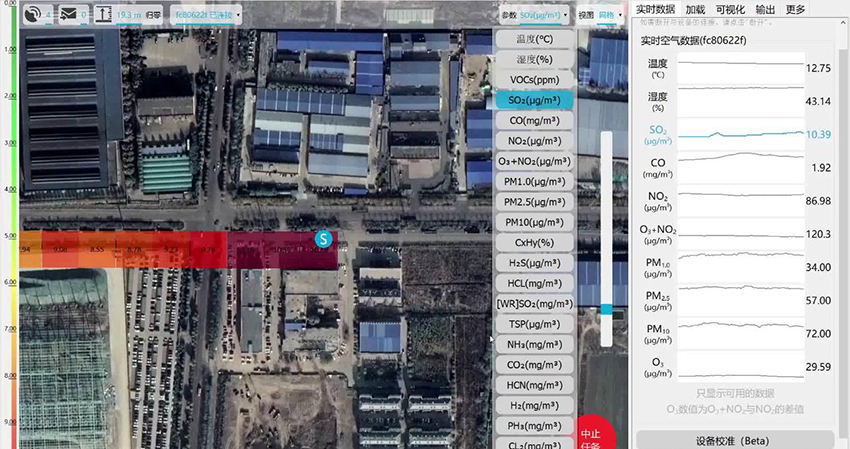This screenshot has height=449, width=850.
Task: Switch to the 加载 tab
Action: point(695,9)
